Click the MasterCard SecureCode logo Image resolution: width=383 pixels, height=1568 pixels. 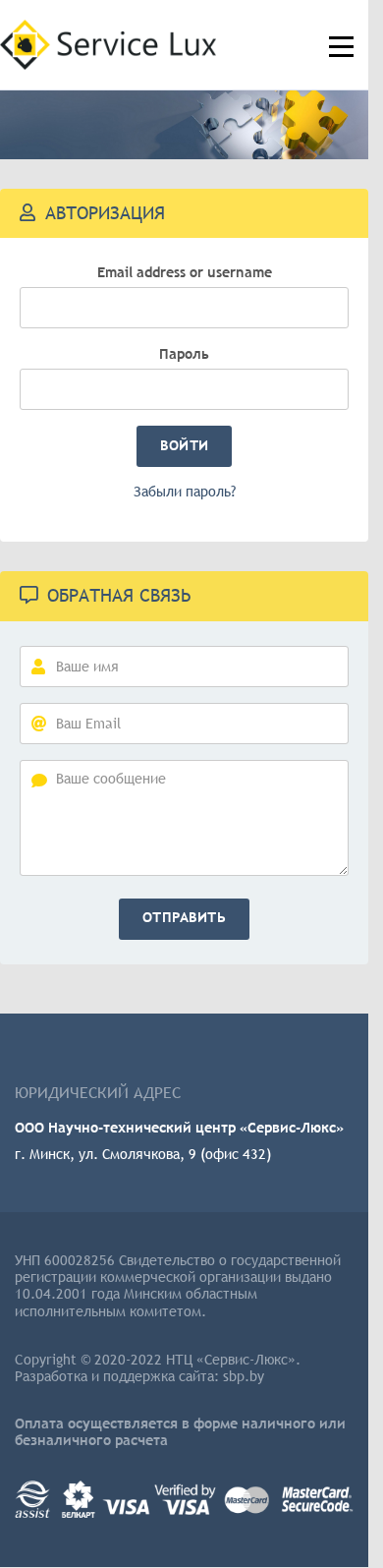tap(316, 1499)
